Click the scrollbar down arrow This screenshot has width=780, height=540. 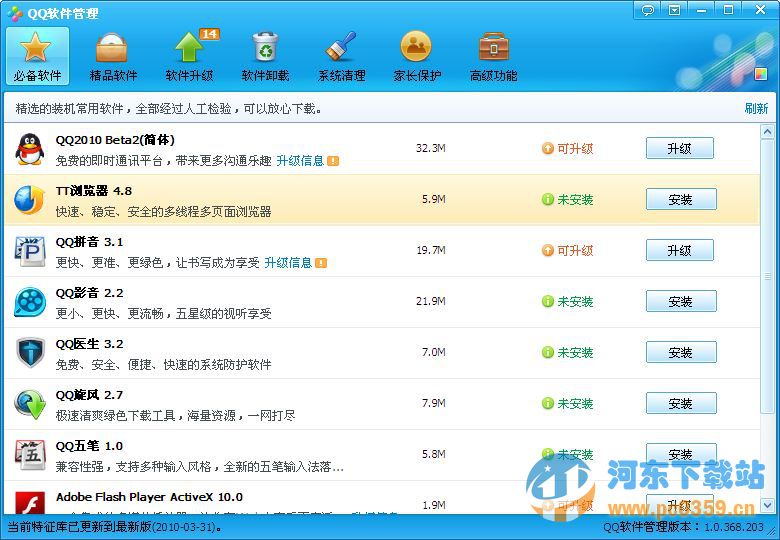click(767, 506)
